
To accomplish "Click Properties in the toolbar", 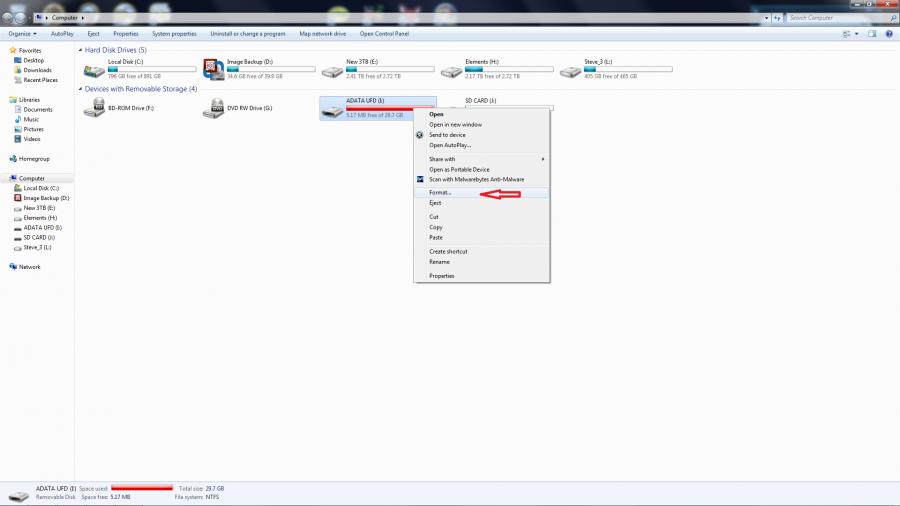I will (x=126, y=34).
